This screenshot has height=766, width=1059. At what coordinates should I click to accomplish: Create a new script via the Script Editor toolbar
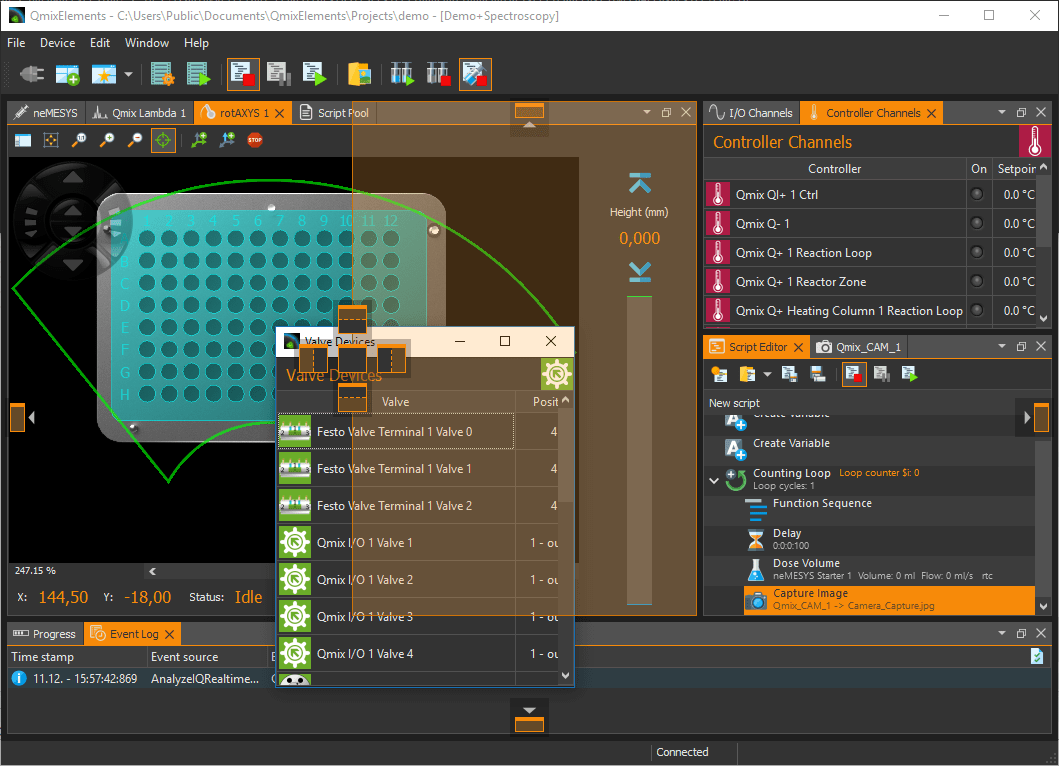coord(719,373)
